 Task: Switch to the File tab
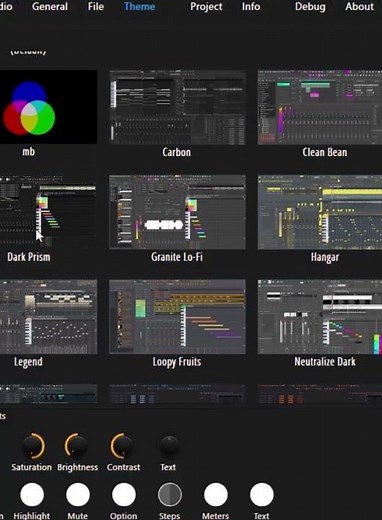(x=96, y=6)
